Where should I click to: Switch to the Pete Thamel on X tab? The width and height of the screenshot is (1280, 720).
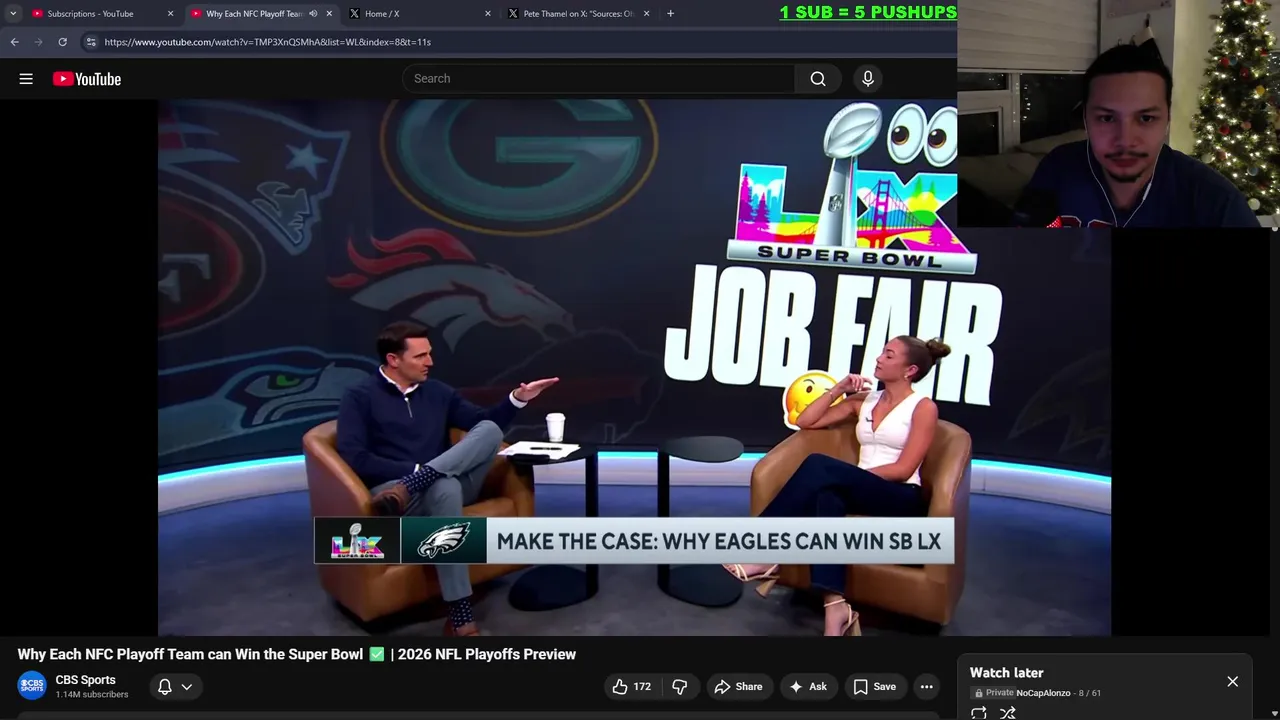click(578, 14)
